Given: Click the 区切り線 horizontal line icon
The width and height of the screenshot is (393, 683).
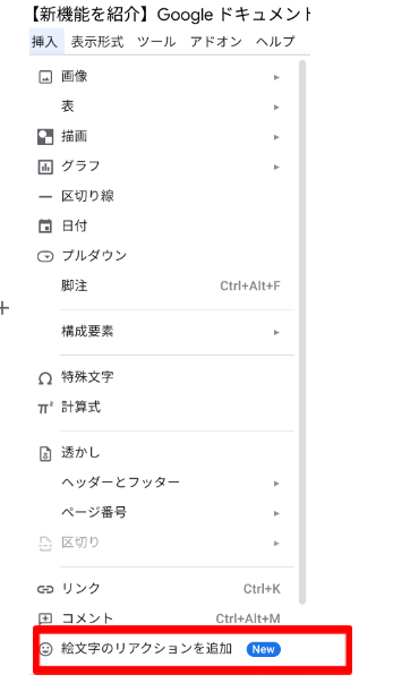Looking at the screenshot, I should 45,197.
